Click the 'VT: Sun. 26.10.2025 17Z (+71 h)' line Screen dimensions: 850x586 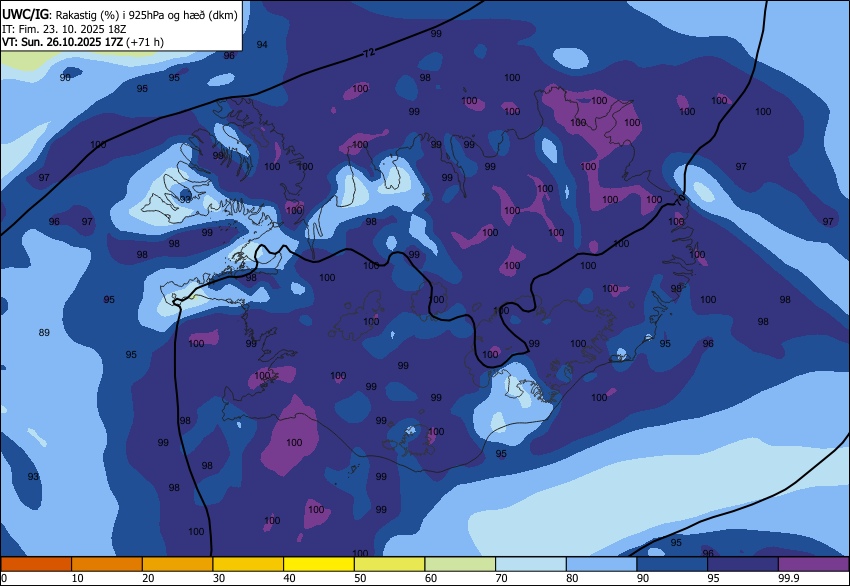coord(83,42)
